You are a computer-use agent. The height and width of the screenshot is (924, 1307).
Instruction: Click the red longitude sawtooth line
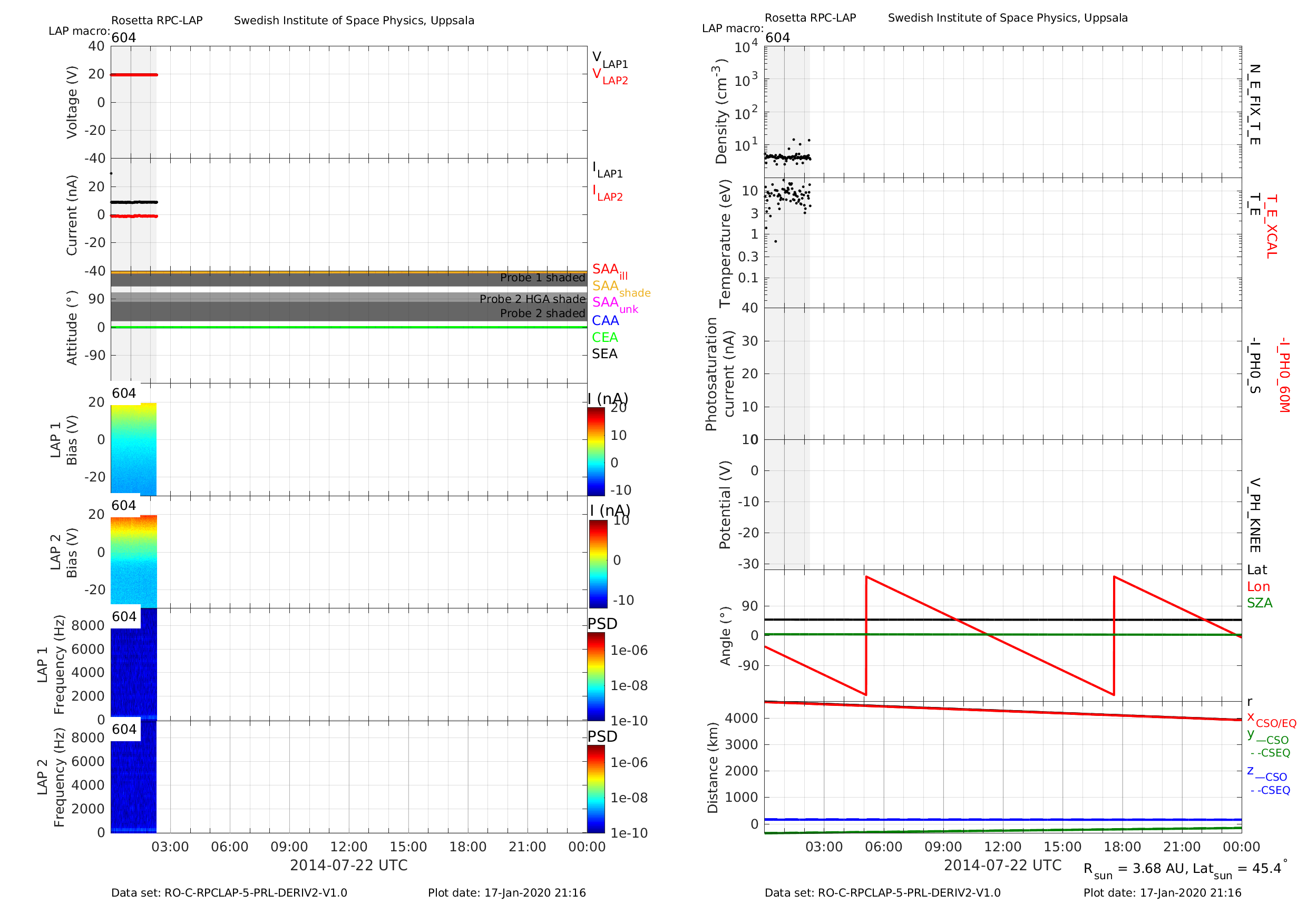click(x=990, y=635)
